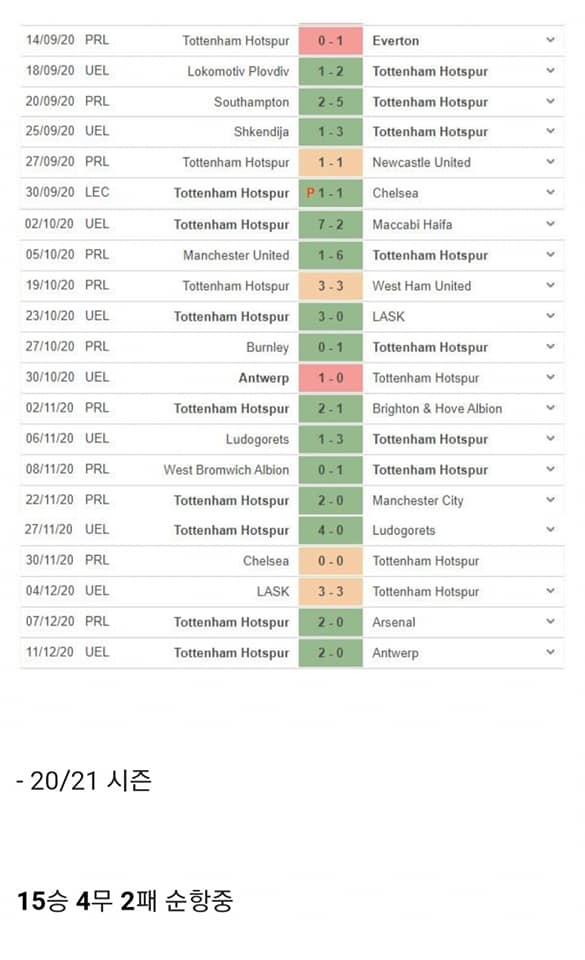Open the 1-6 Manchester United score

tap(330, 255)
